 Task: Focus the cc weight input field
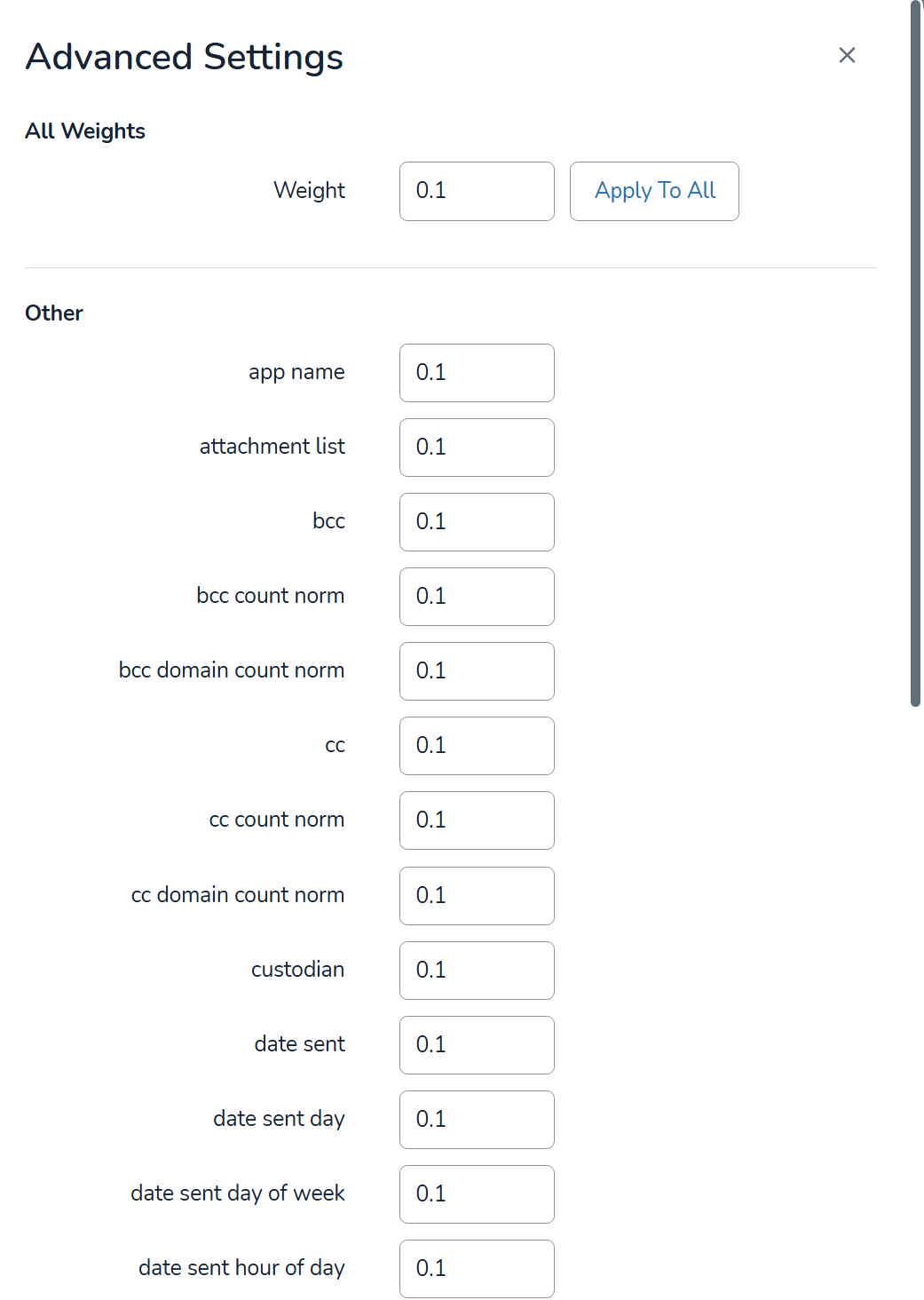pos(477,746)
